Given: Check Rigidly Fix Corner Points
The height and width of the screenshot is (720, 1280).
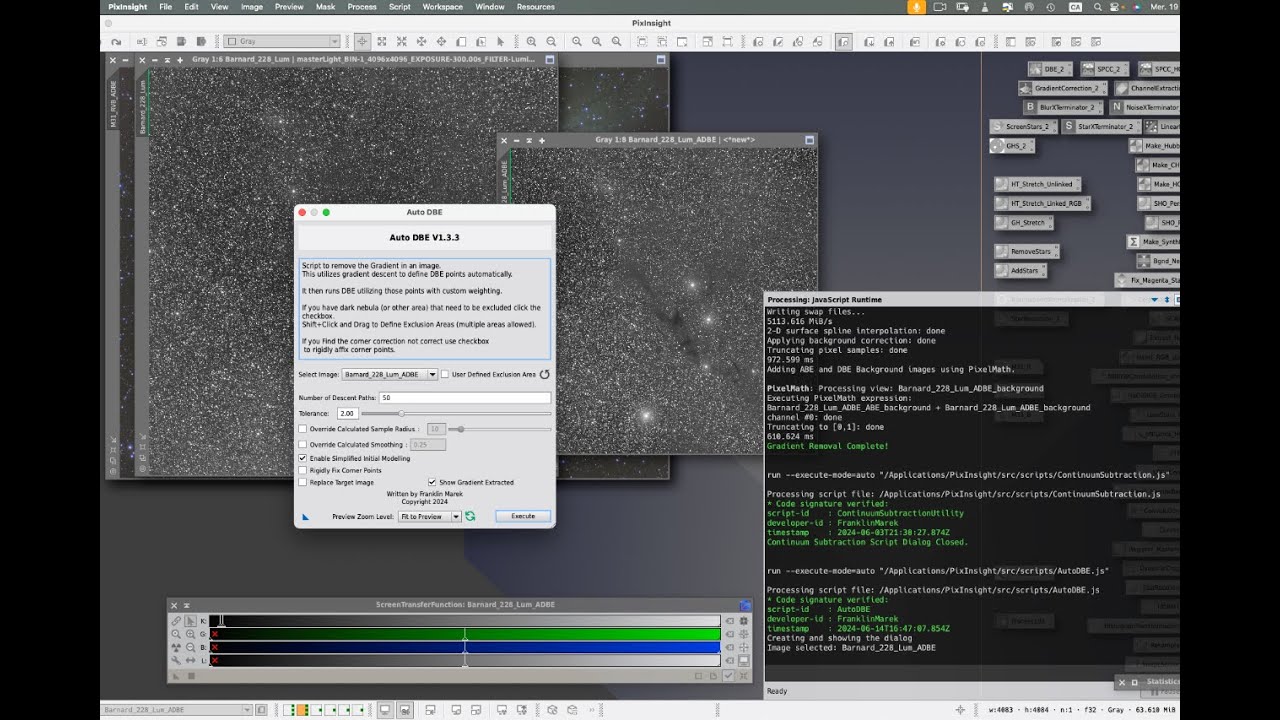Looking at the screenshot, I should click(303, 470).
